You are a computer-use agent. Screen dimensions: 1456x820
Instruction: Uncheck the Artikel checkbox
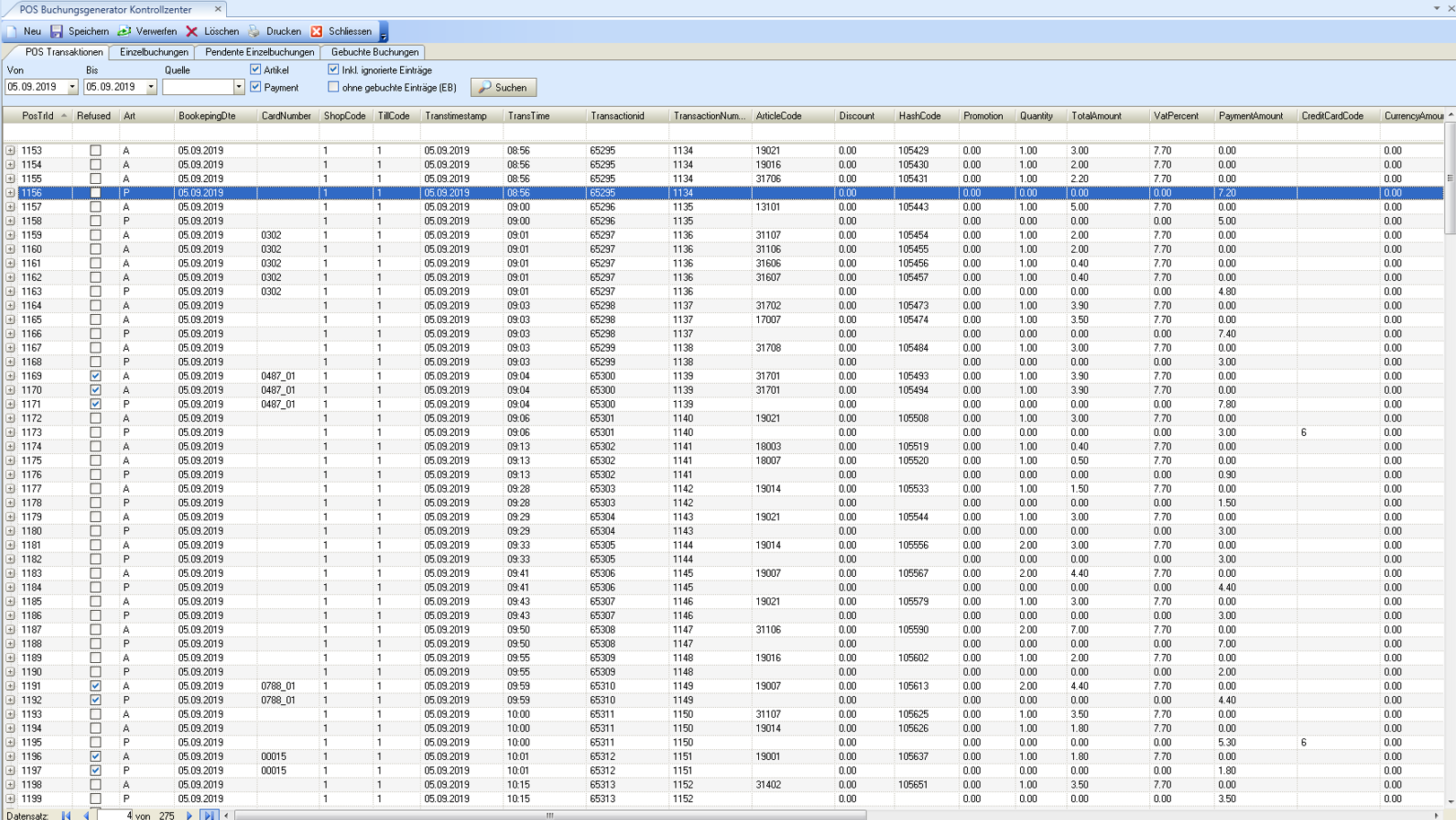coord(256,70)
